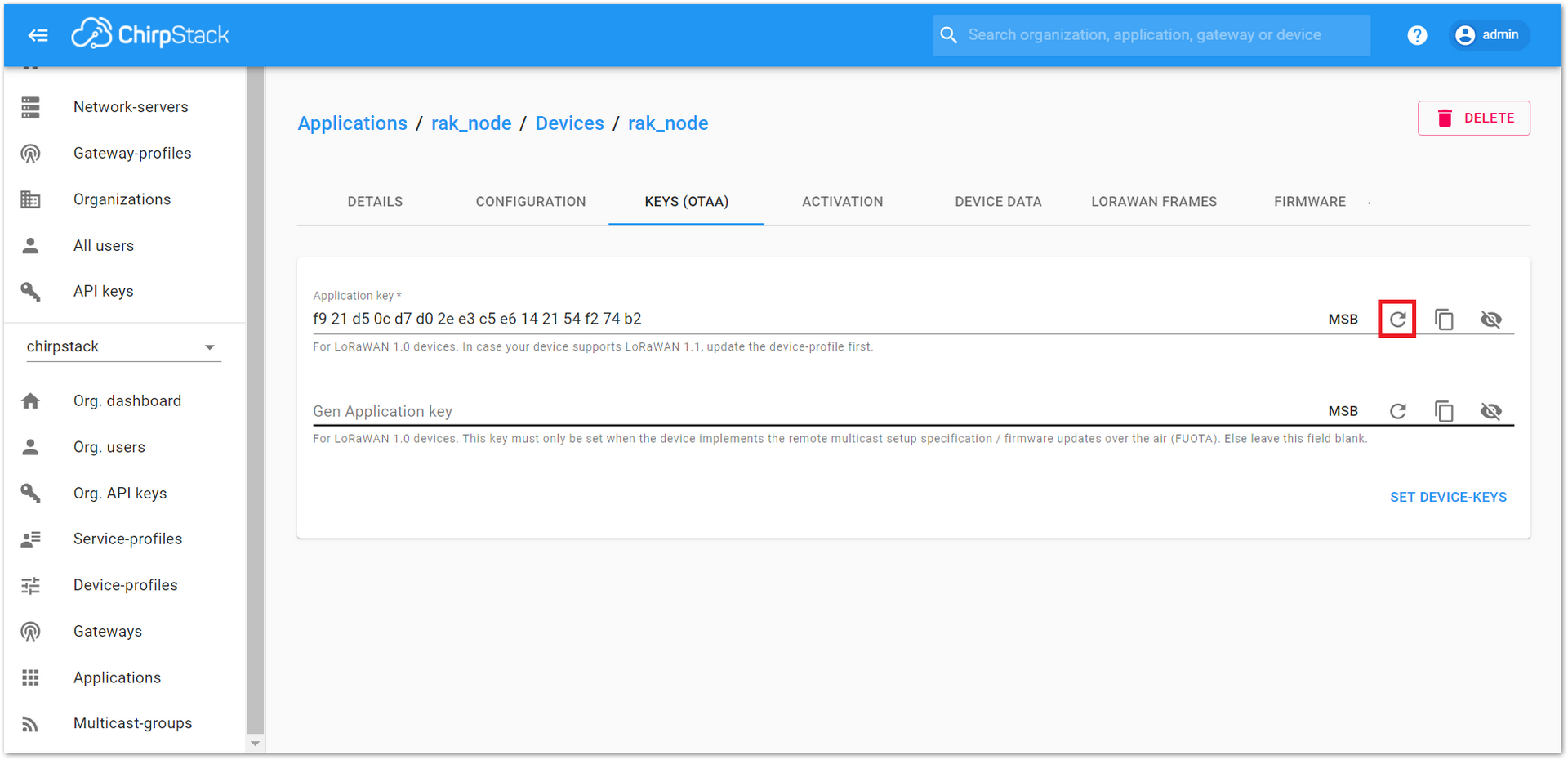Toggle MSB byte order for Application key
The image size is (1568, 760).
pyautogui.click(x=1343, y=320)
